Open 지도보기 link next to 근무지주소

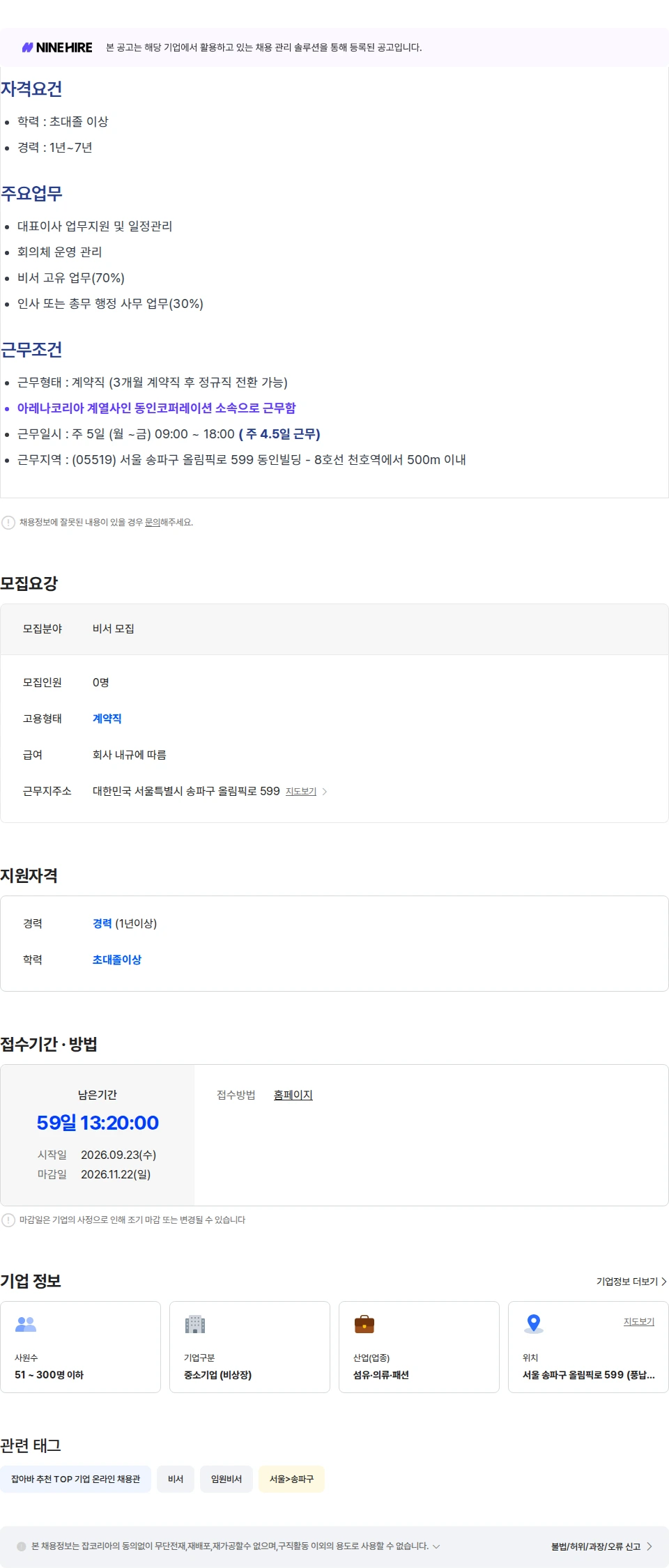pyautogui.click(x=301, y=792)
